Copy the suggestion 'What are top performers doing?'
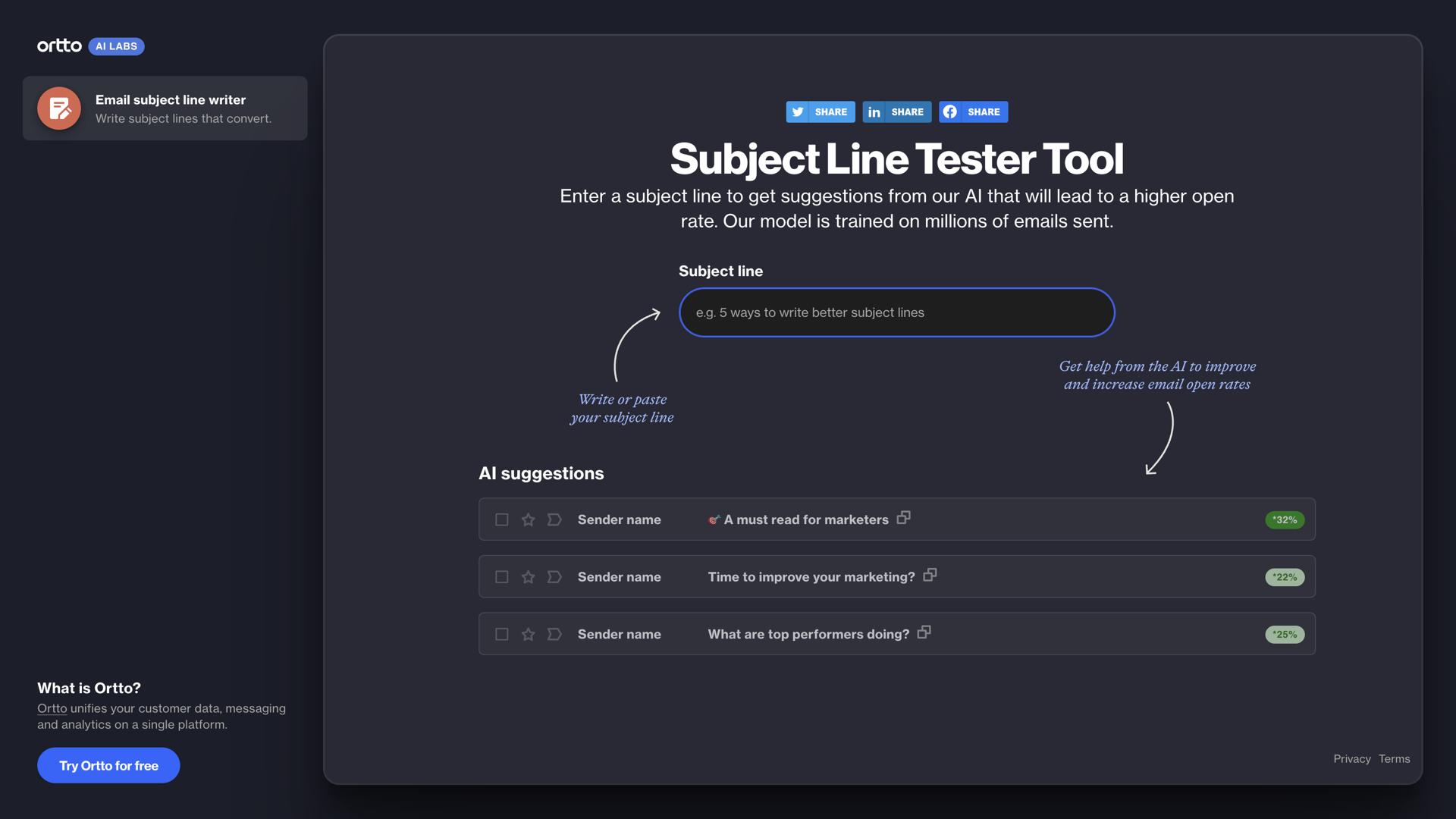 tap(924, 631)
